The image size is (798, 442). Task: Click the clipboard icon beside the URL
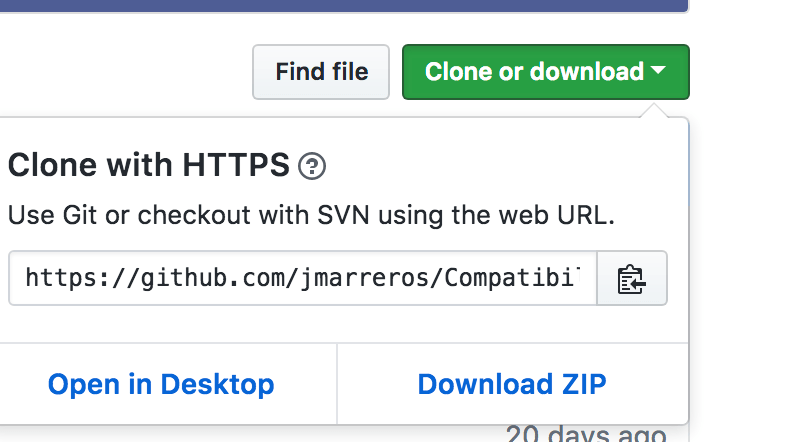pos(632,278)
